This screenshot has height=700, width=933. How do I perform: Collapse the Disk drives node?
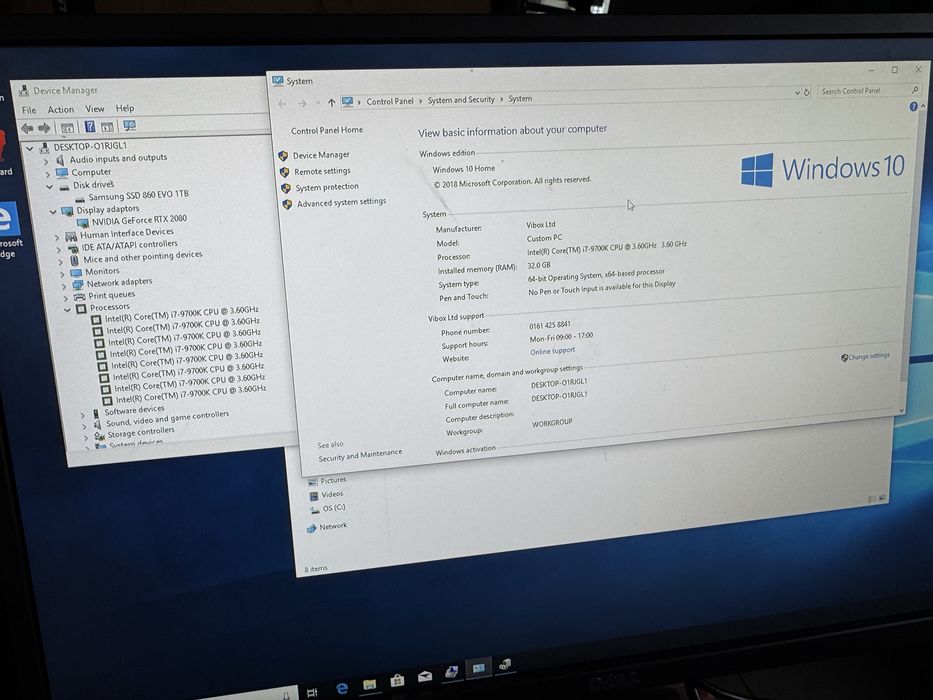click(x=49, y=187)
